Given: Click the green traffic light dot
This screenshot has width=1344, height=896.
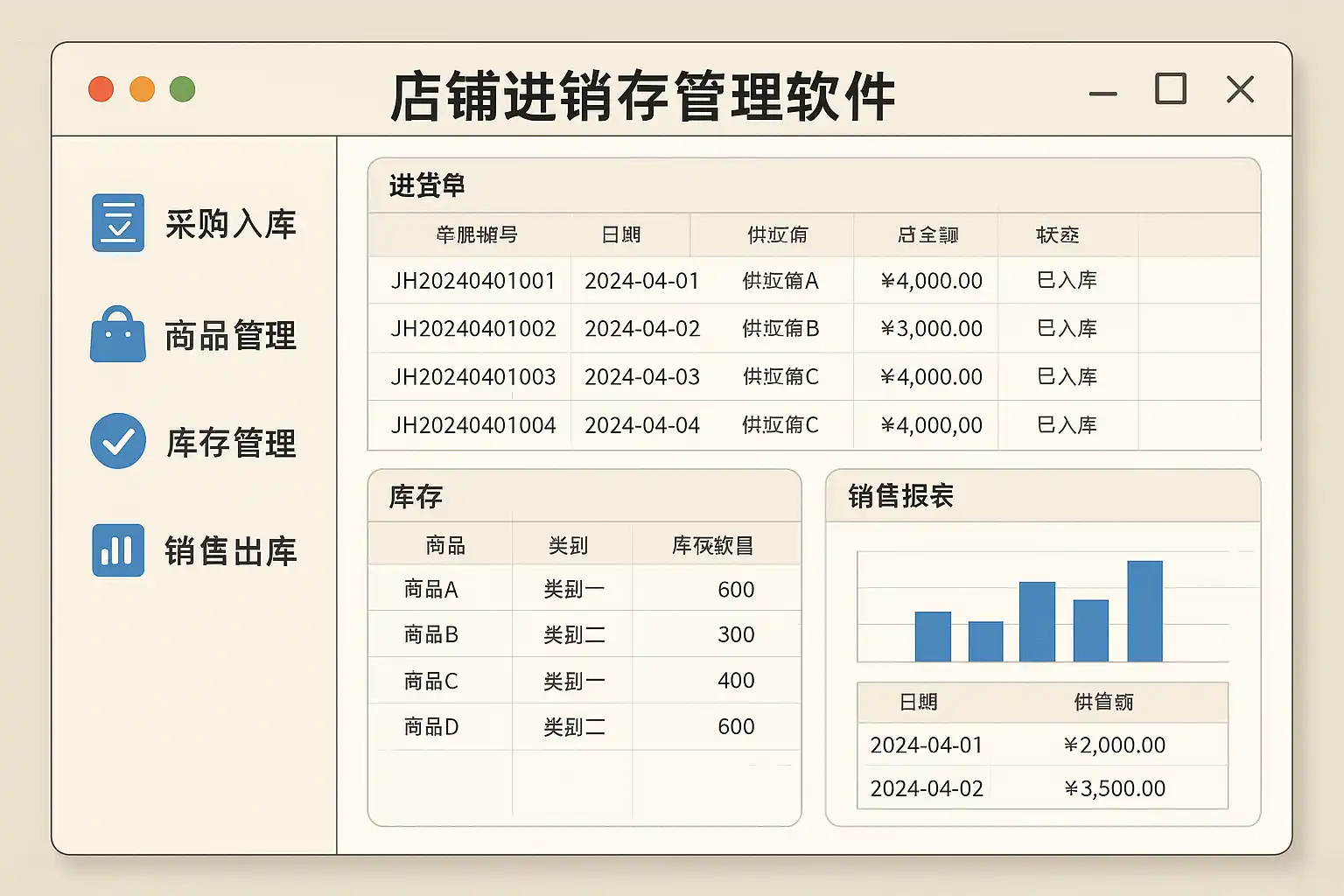Looking at the screenshot, I should click(x=182, y=89).
